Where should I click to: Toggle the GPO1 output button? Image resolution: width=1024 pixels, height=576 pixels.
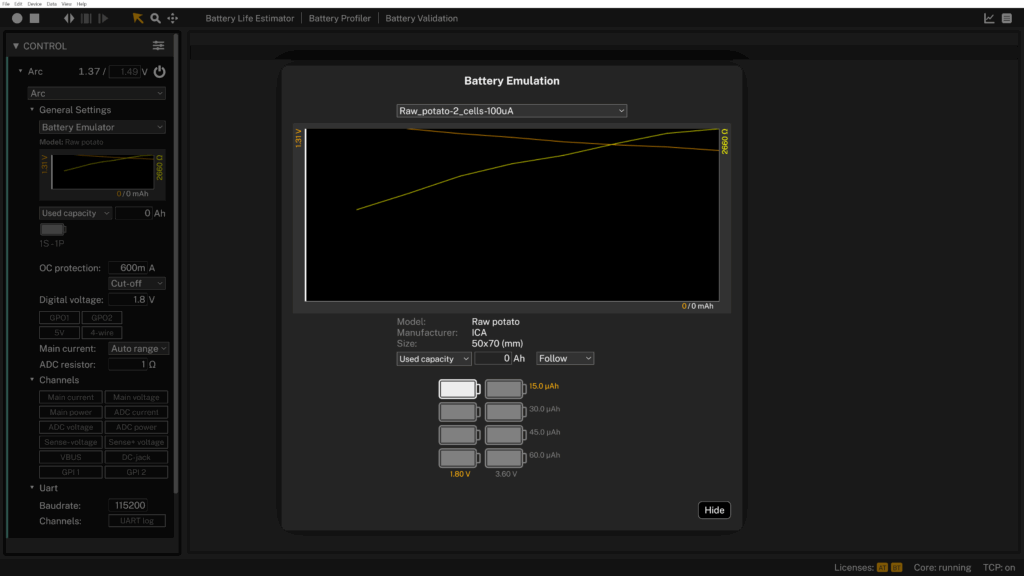point(58,318)
